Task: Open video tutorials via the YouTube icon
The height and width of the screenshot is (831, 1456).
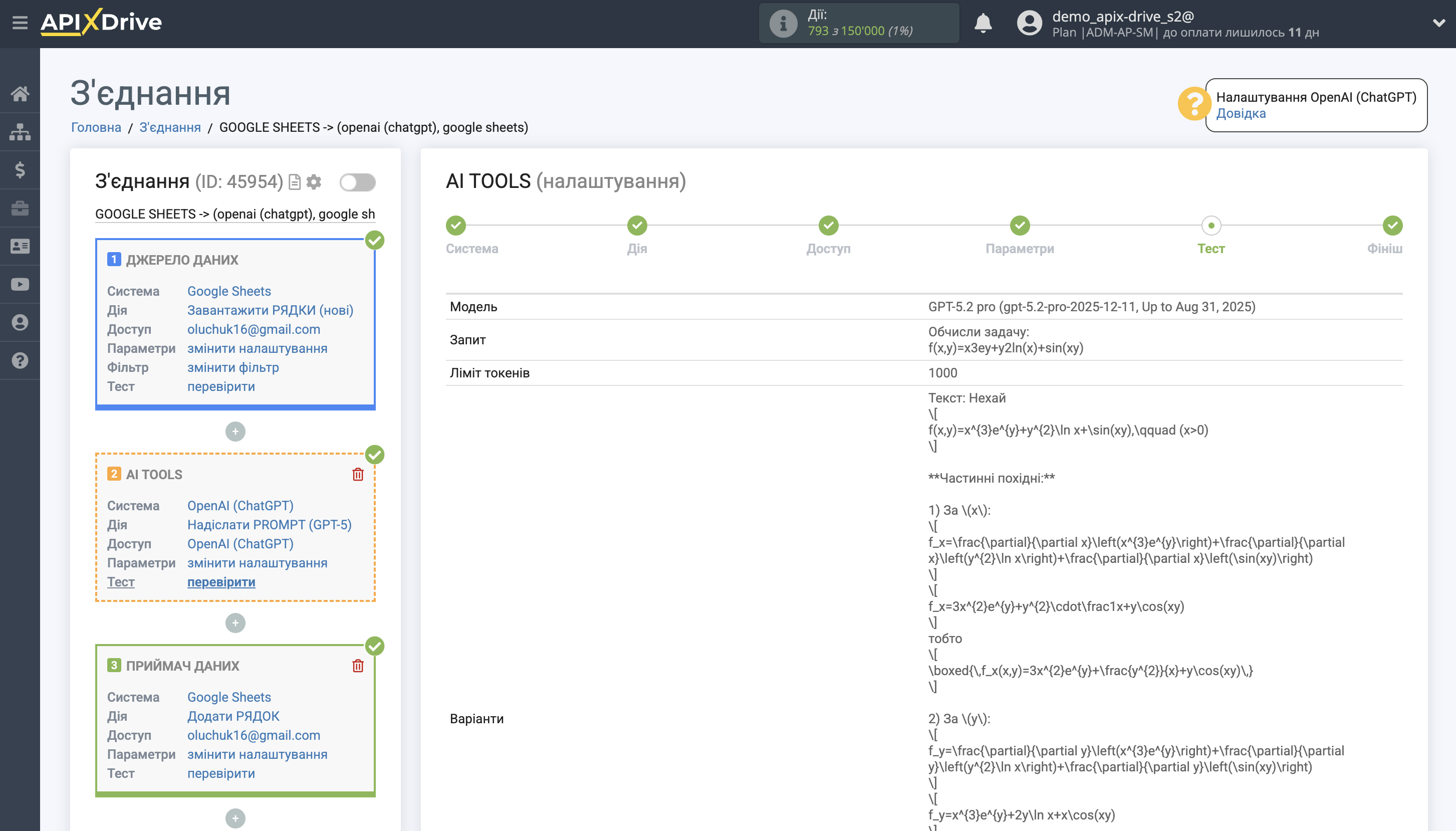Action: (x=21, y=284)
